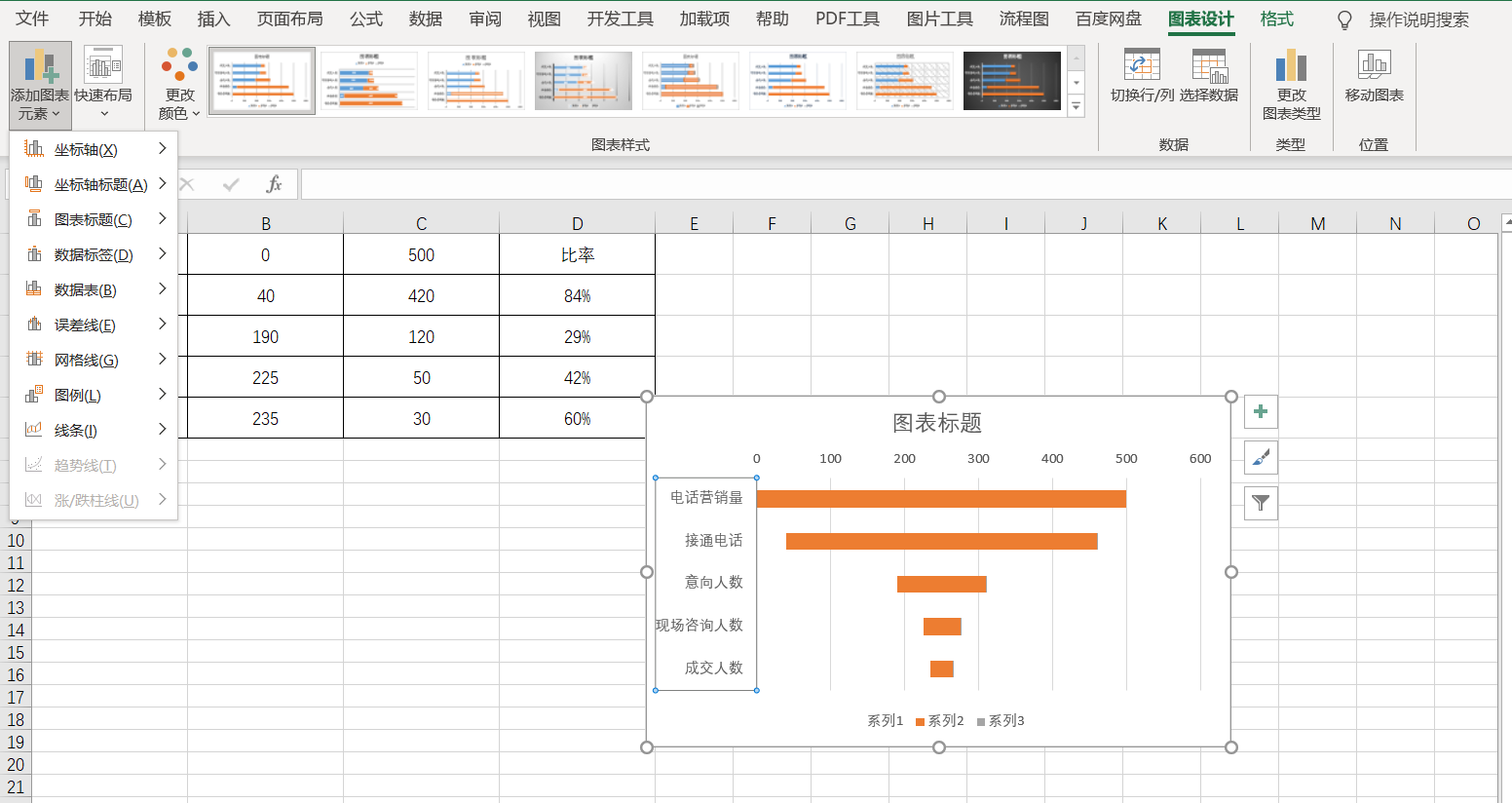1512x803 pixels.
Task: Click the 成交人数 orange bar
Action: click(941, 669)
